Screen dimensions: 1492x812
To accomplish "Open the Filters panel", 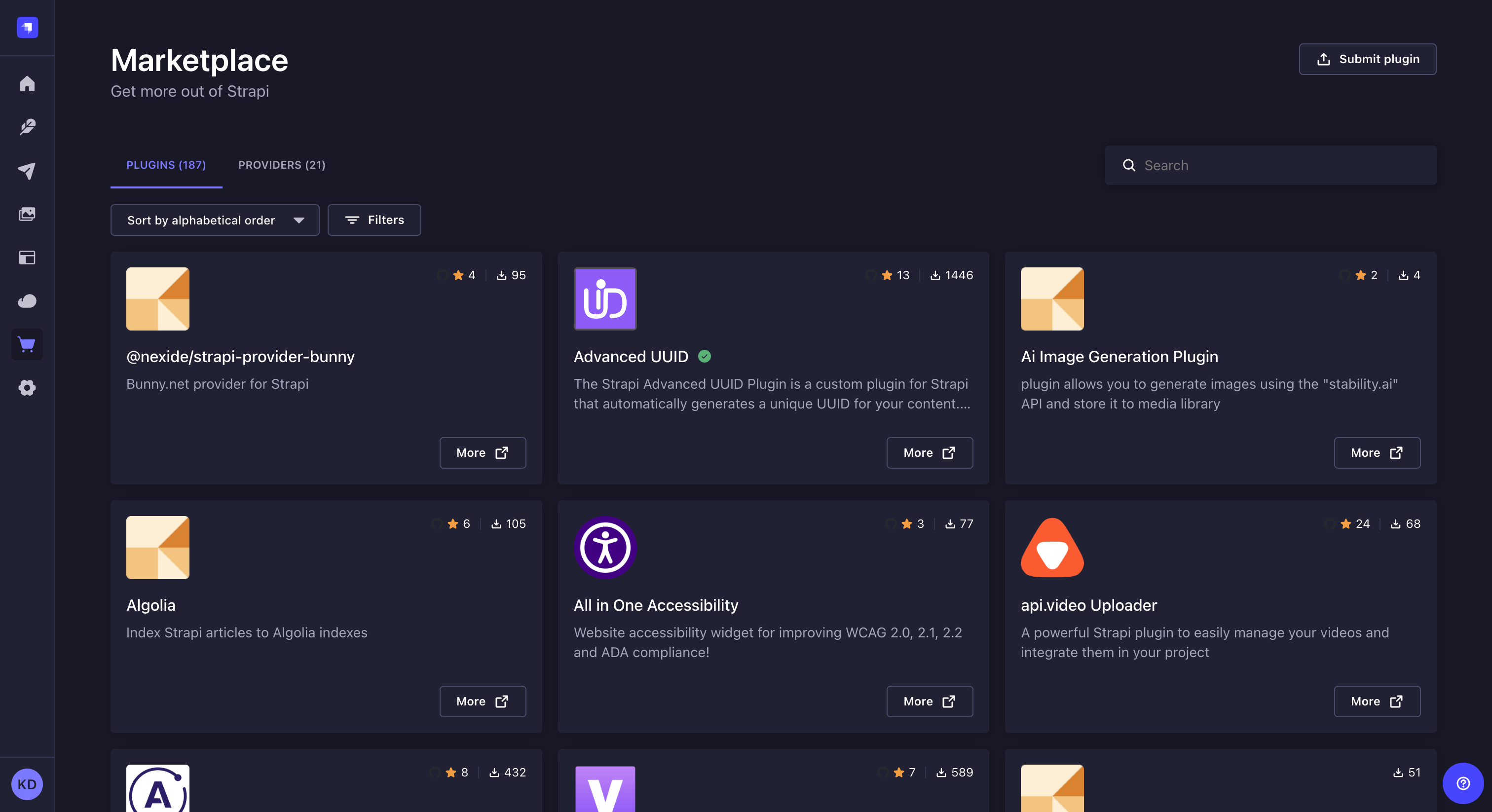I will [x=373, y=220].
